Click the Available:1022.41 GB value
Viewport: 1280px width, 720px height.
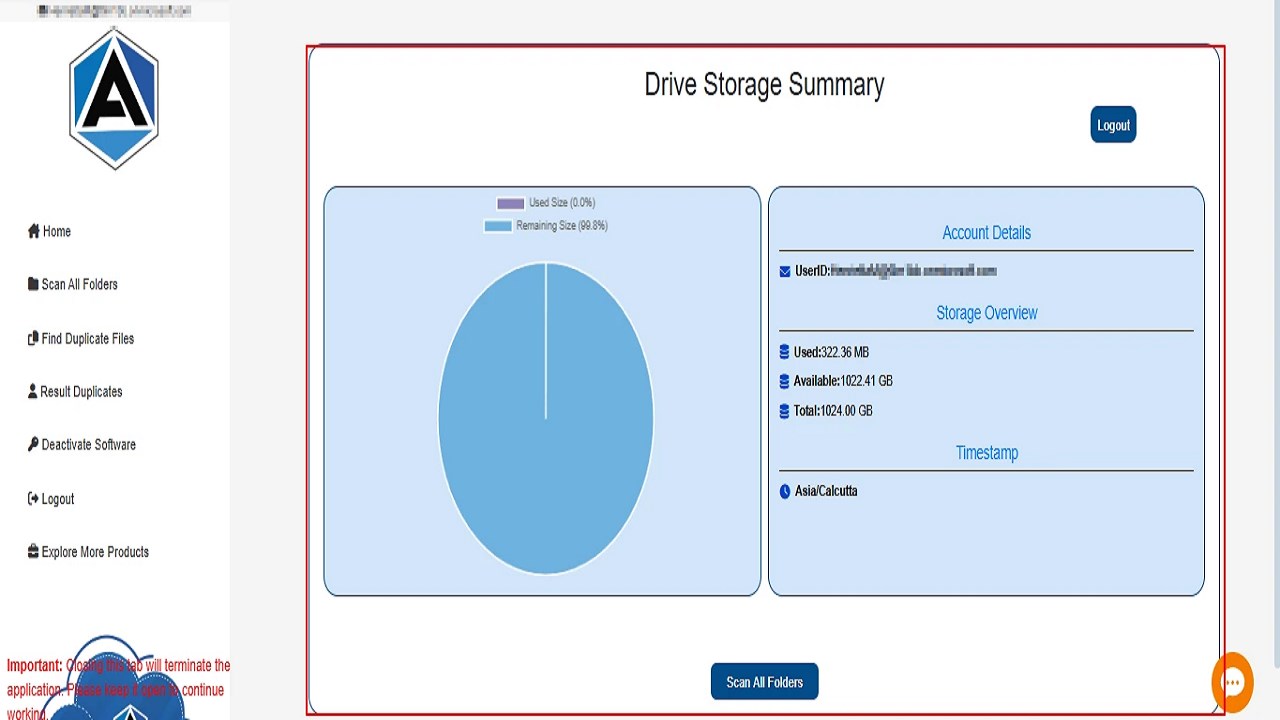point(843,381)
